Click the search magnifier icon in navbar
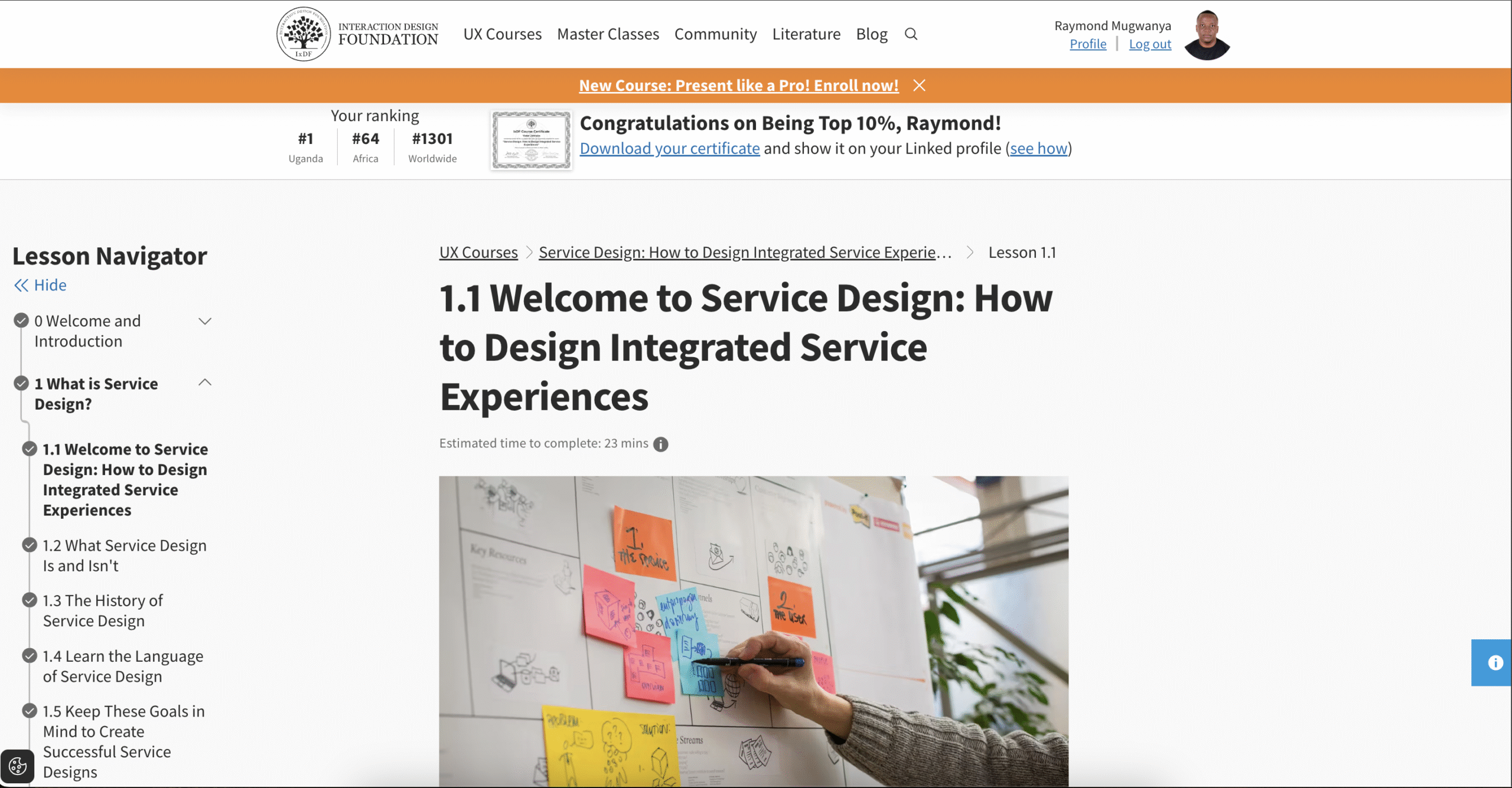 911,34
